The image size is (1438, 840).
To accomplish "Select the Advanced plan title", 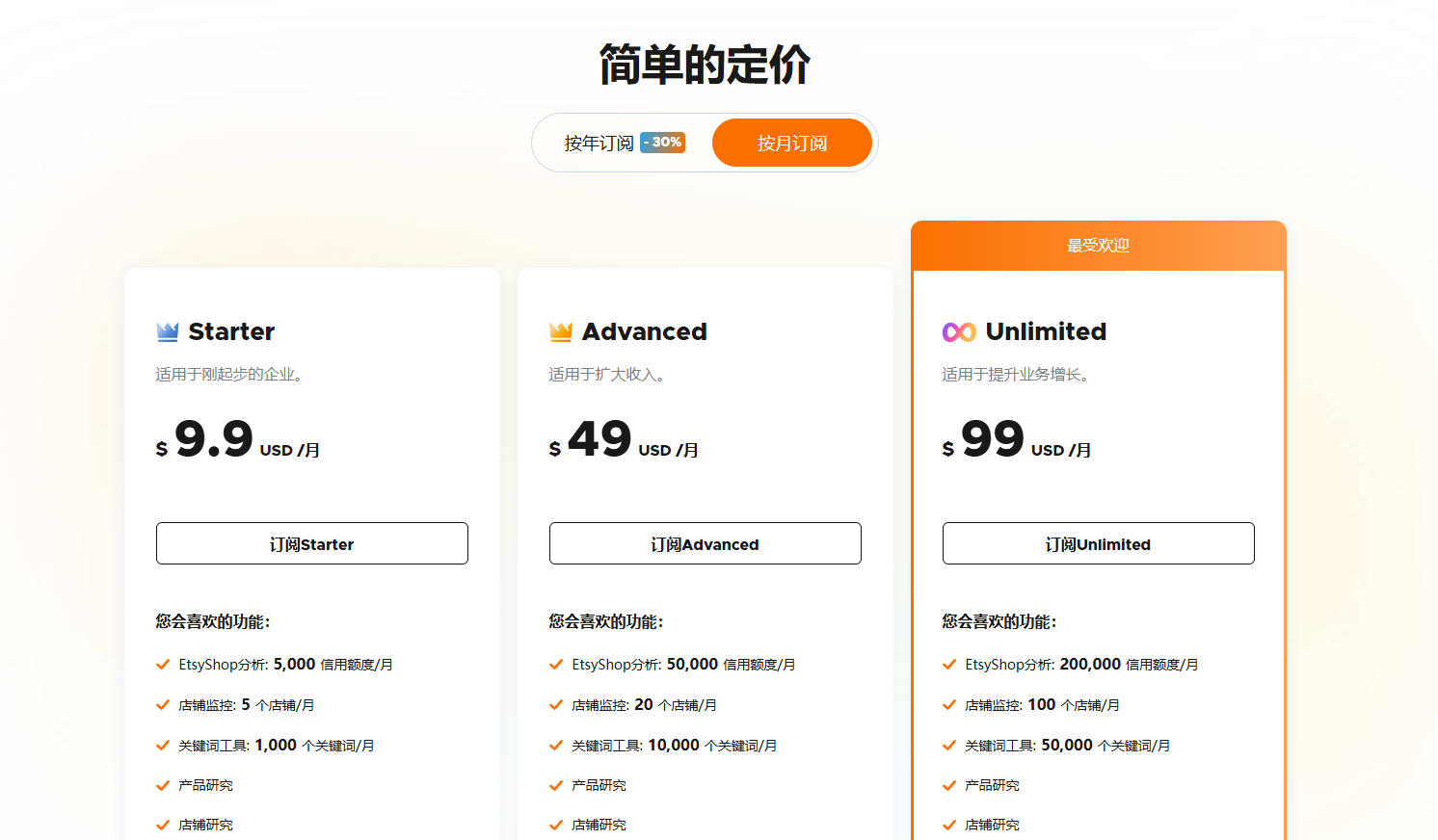I will pos(645,332).
